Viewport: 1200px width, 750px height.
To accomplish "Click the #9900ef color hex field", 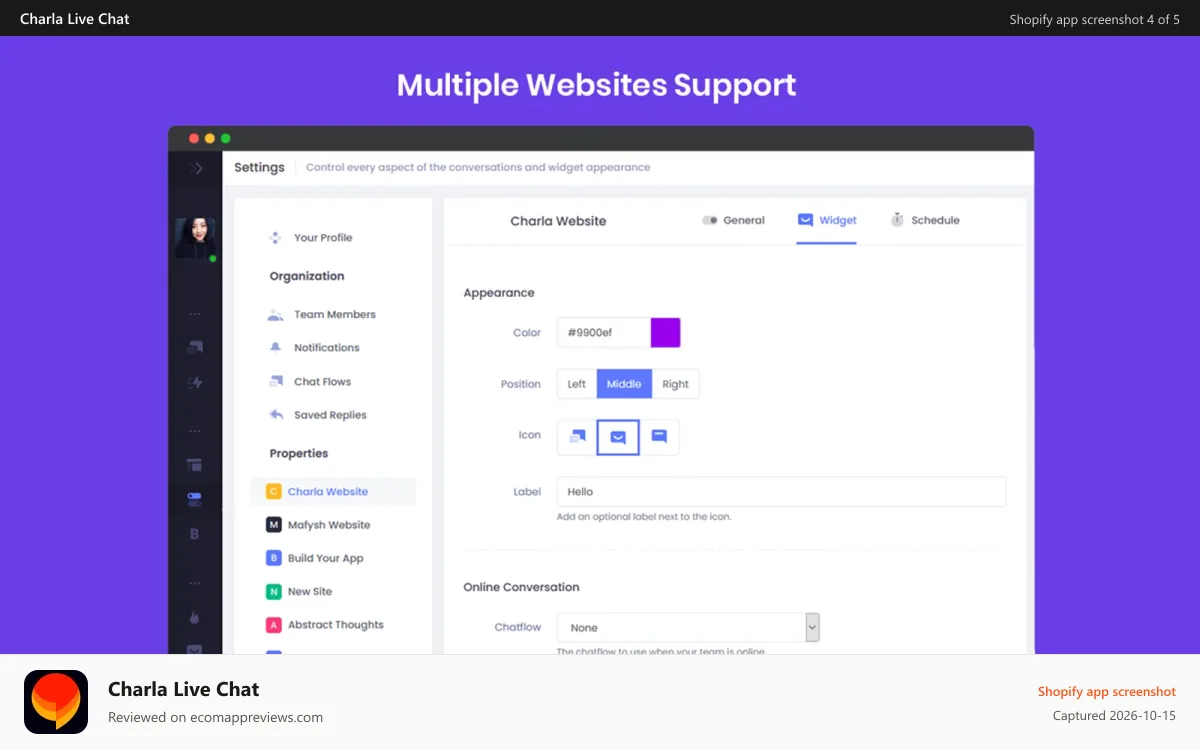I will pos(604,333).
